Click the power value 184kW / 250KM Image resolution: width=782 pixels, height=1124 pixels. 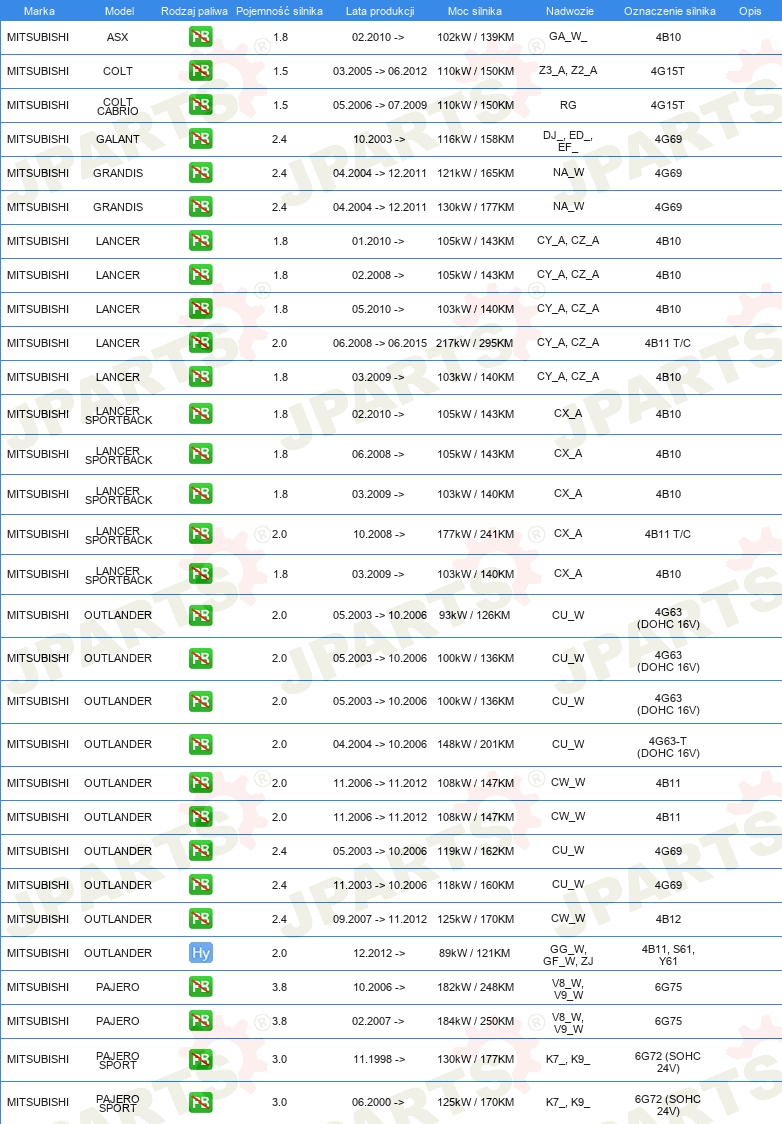click(475, 1021)
